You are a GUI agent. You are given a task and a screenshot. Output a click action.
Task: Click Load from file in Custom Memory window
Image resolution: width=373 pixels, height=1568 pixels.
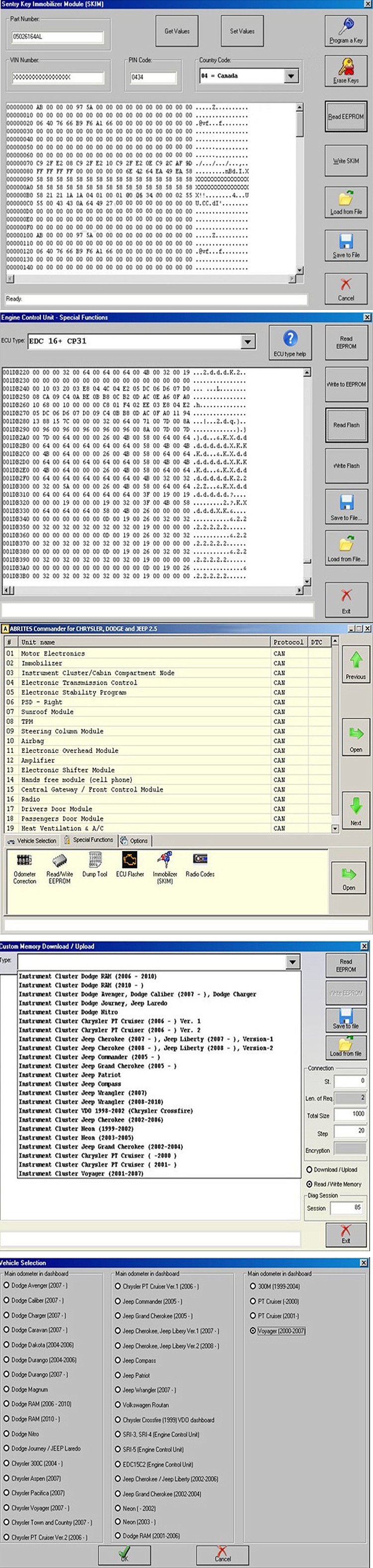click(x=346, y=1047)
